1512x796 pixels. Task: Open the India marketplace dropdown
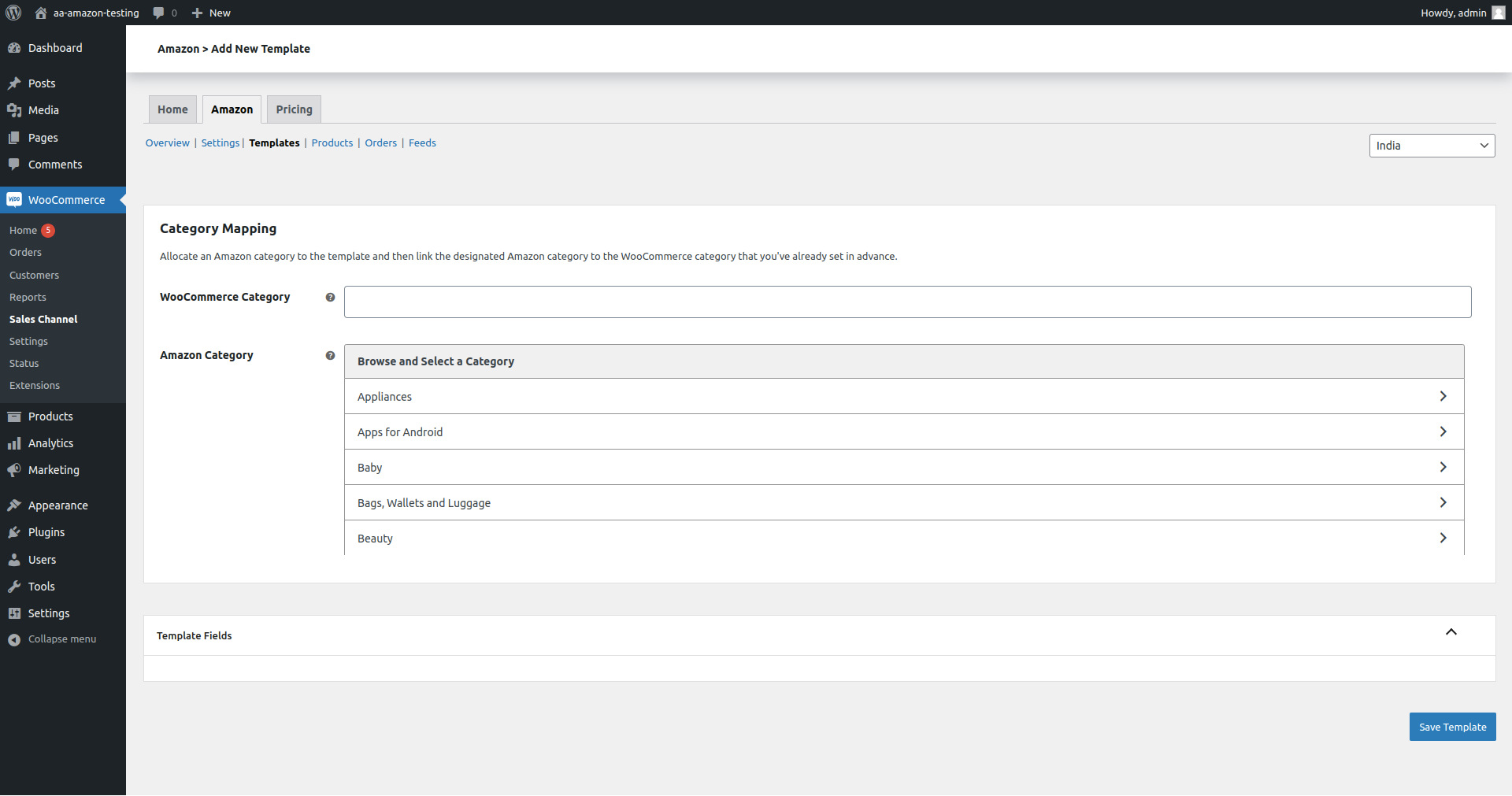tap(1431, 146)
